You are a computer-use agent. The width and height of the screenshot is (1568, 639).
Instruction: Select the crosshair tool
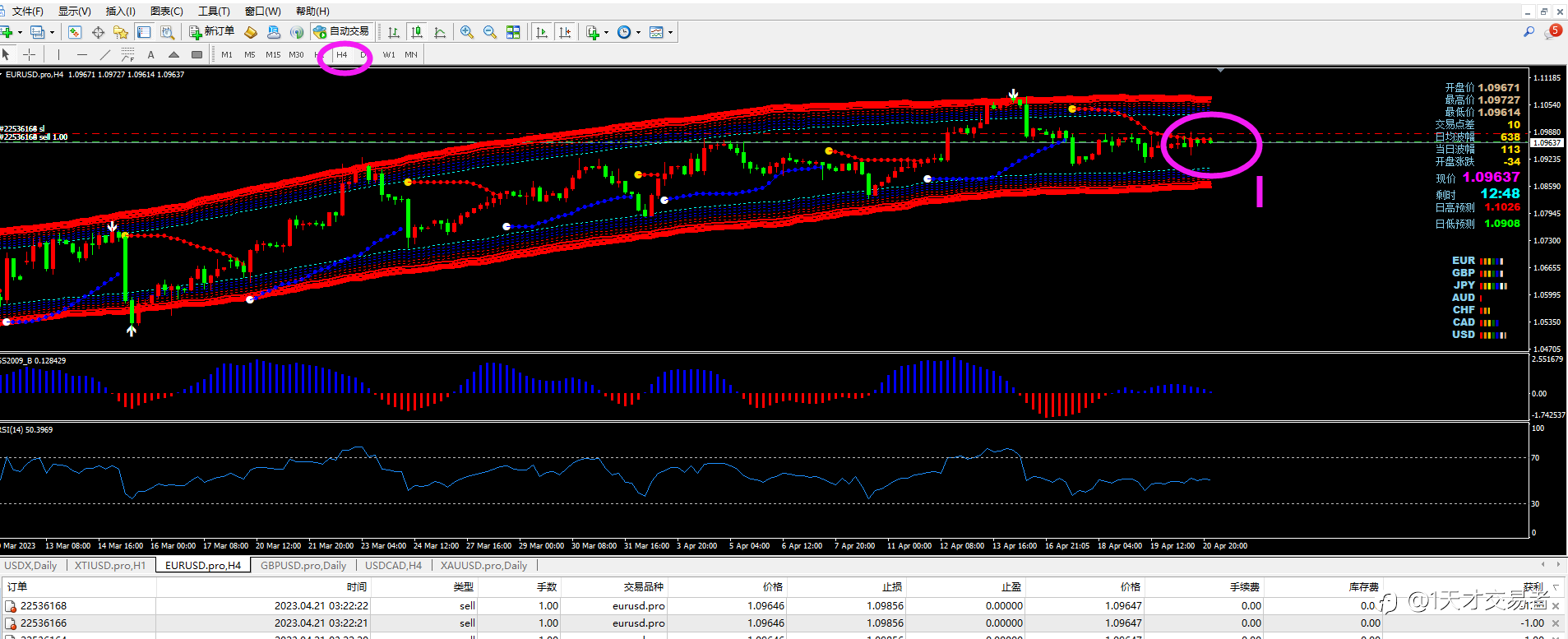[x=30, y=54]
